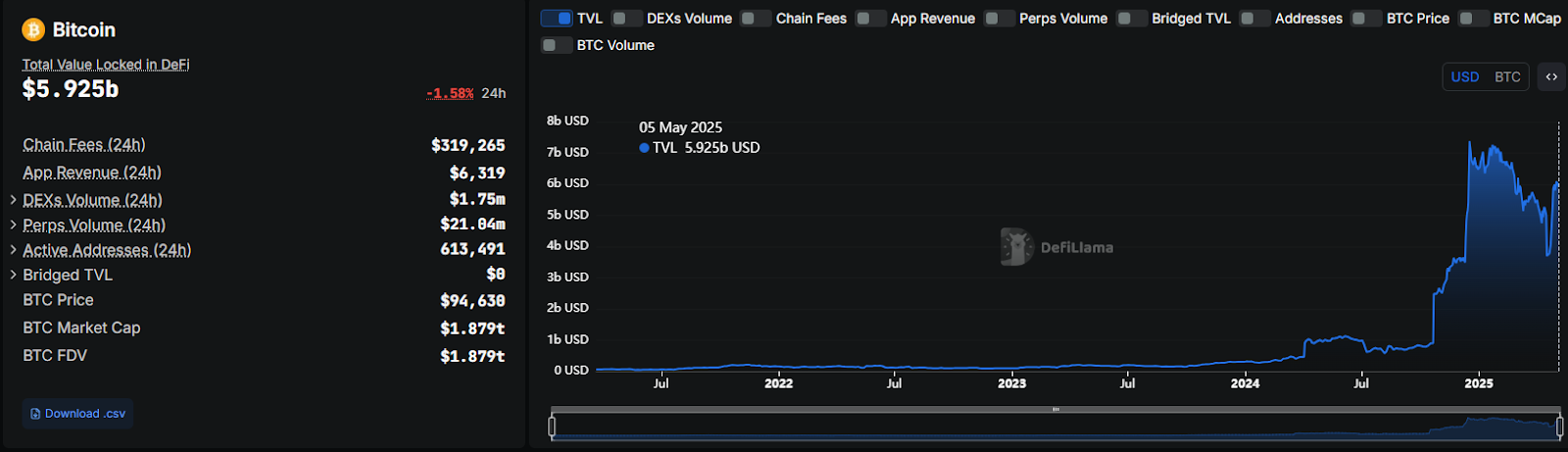
Task: Select the USD denomination tab
Action: coord(1465,76)
